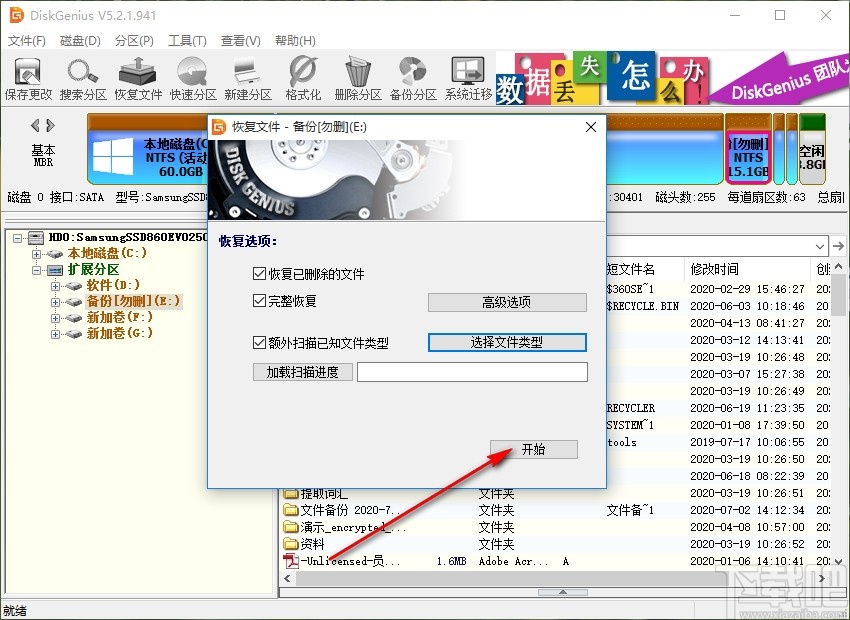Expand the 新加卷(F:) tree node

click(x=55, y=318)
